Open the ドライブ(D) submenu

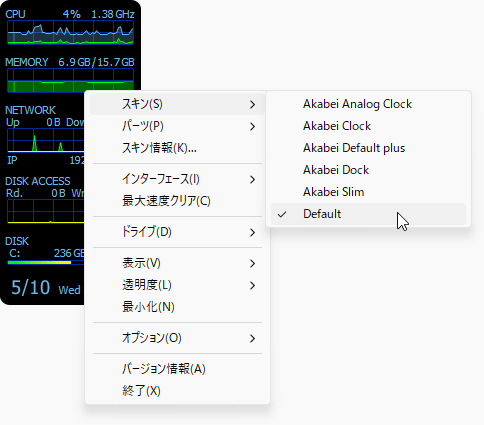click(177, 232)
